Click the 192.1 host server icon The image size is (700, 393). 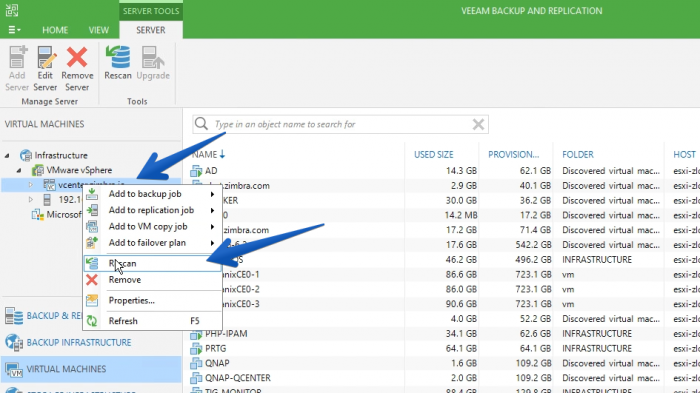[x=47, y=200]
